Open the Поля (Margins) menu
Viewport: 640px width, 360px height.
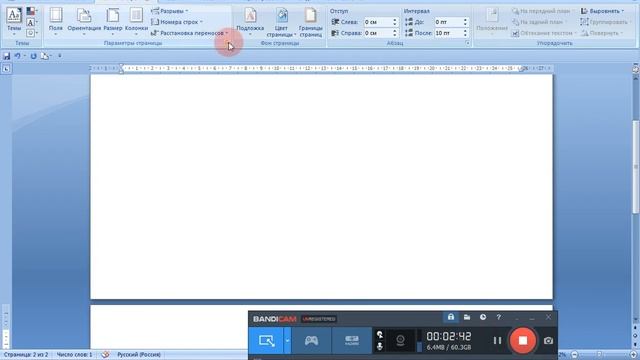56,21
